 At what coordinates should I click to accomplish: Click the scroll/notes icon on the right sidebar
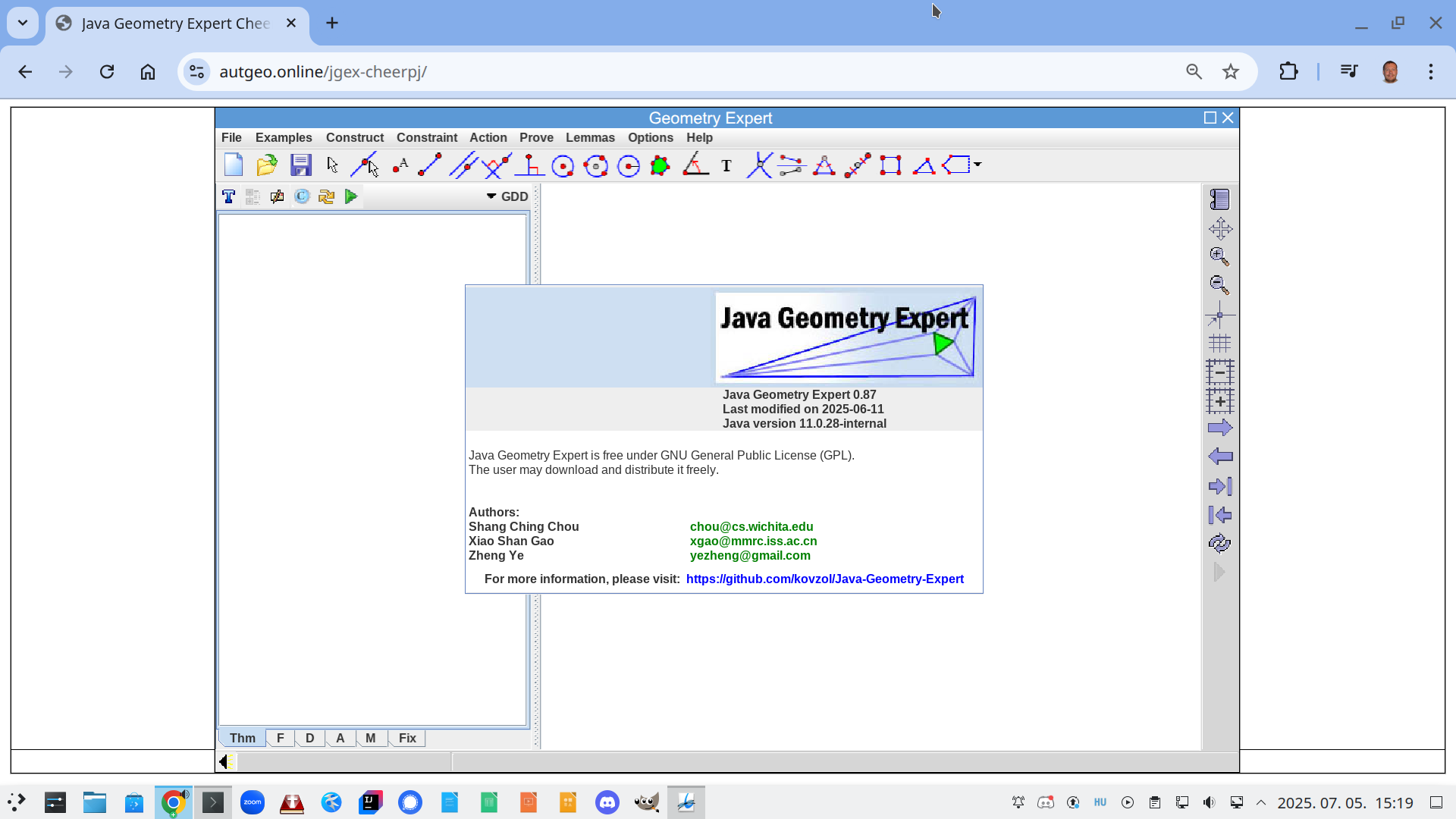[1219, 199]
